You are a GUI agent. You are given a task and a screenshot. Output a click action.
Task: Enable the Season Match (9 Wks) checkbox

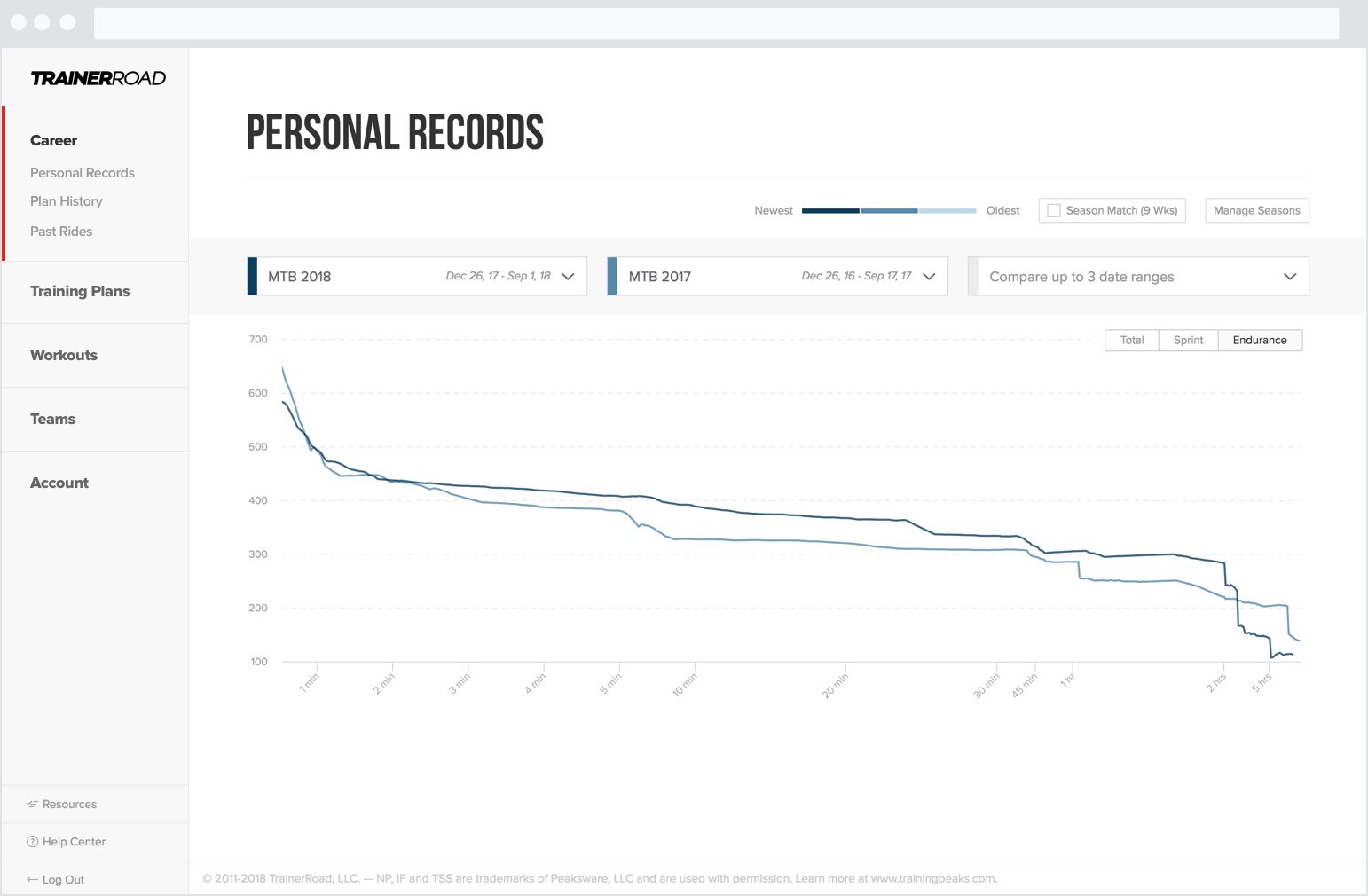1054,211
